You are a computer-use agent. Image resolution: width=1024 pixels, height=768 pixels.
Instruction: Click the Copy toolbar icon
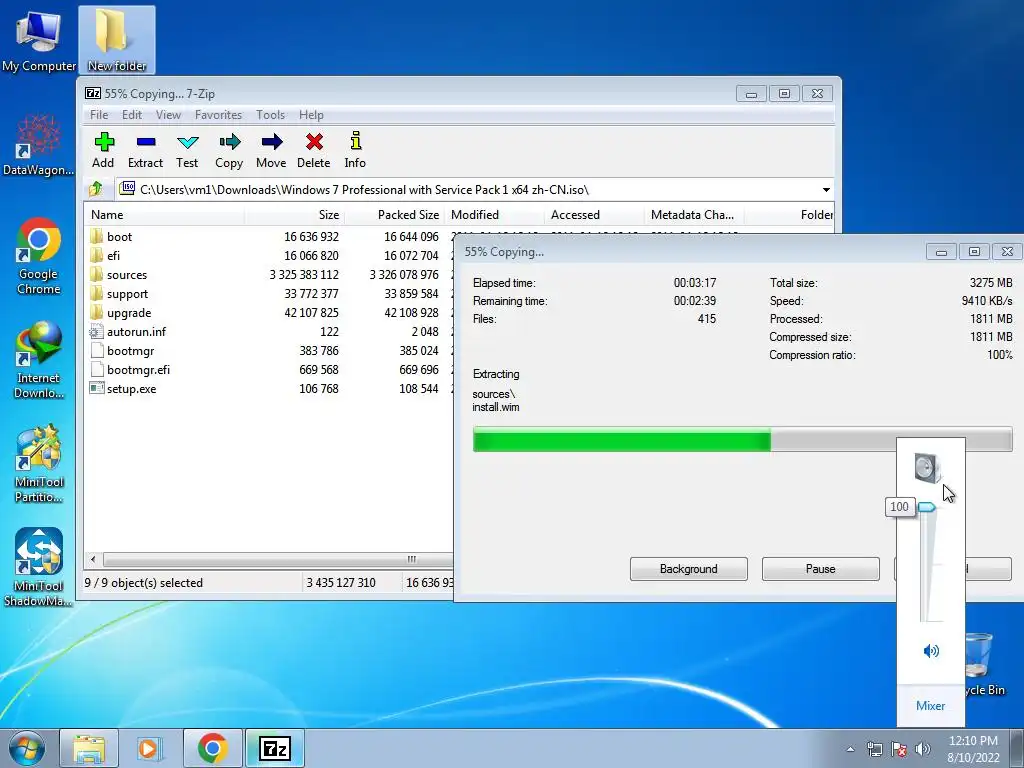(x=229, y=150)
